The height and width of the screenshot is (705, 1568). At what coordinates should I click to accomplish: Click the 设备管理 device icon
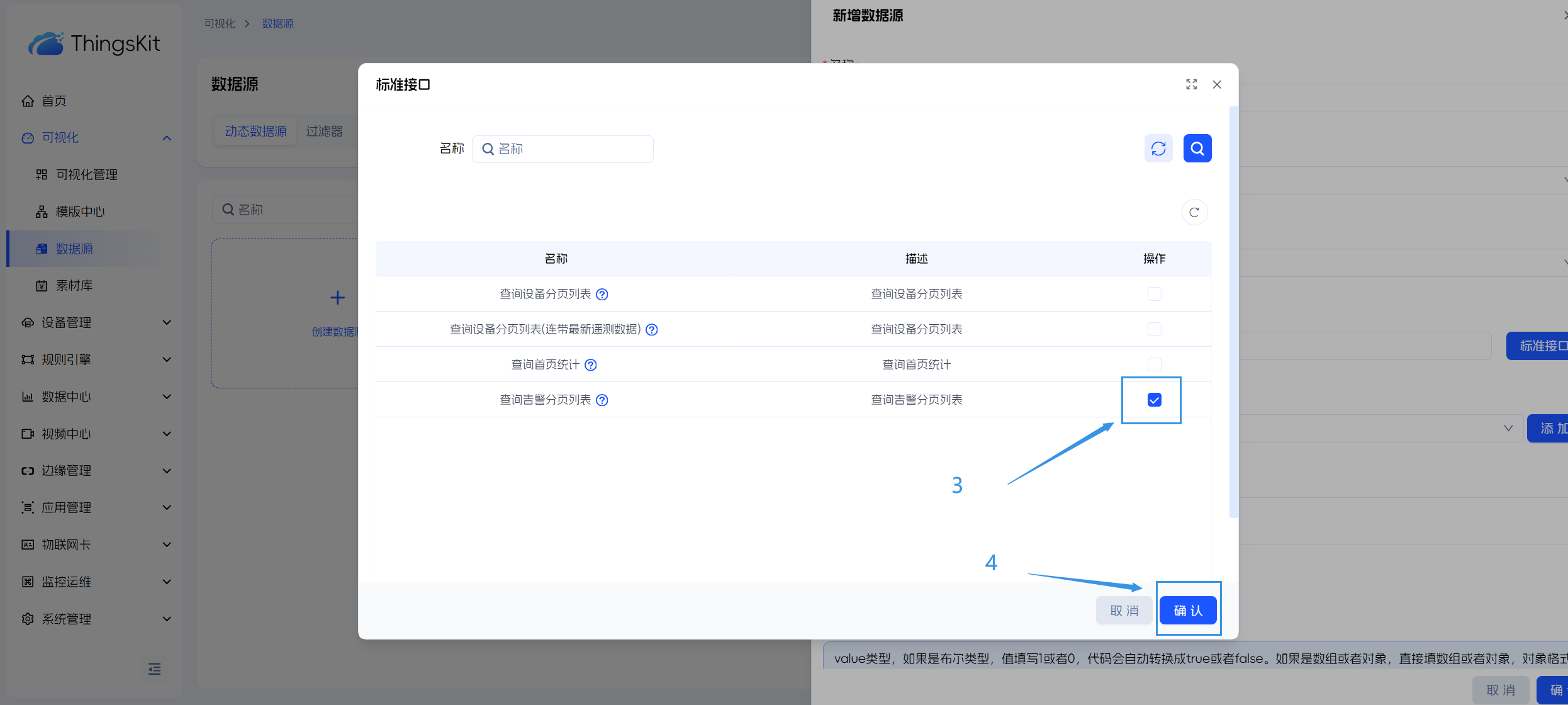coord(28,322)
